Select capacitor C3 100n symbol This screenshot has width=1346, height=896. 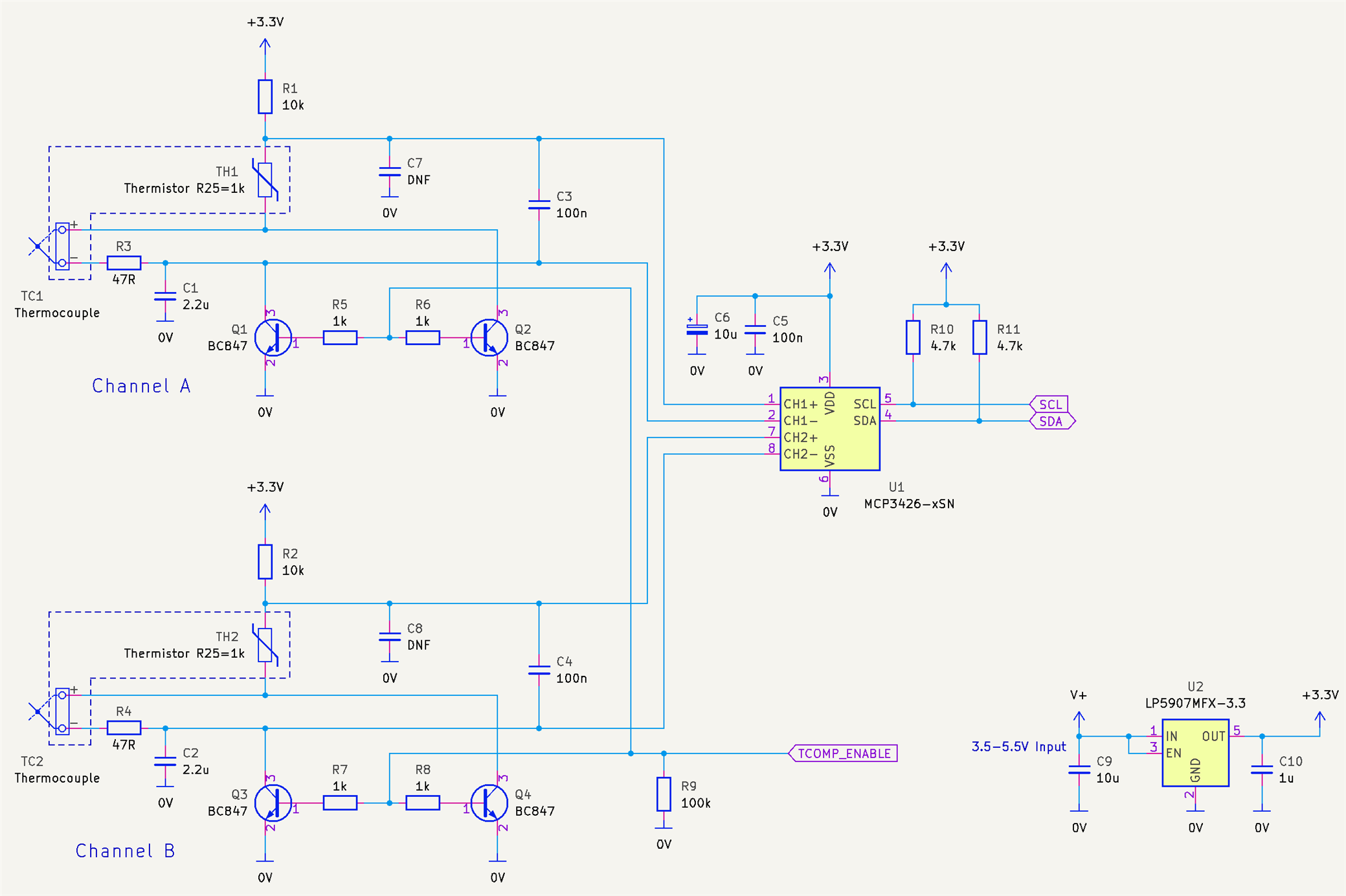click(539, 205)
